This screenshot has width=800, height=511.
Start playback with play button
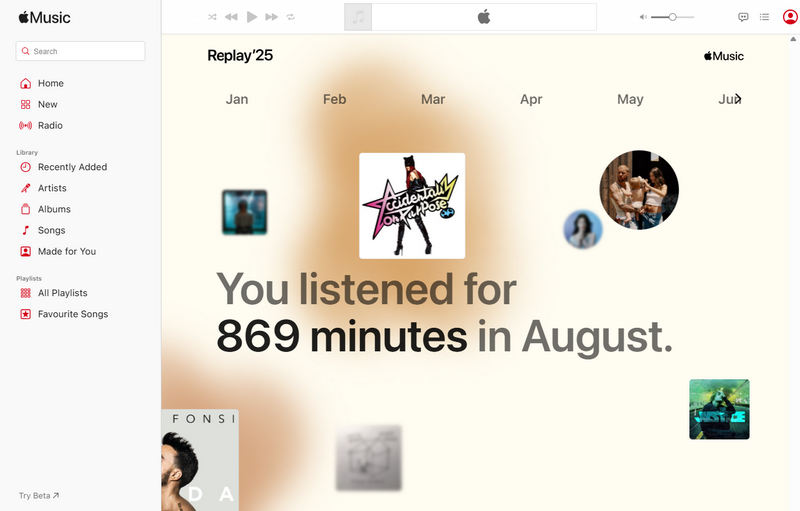[252, 17]
